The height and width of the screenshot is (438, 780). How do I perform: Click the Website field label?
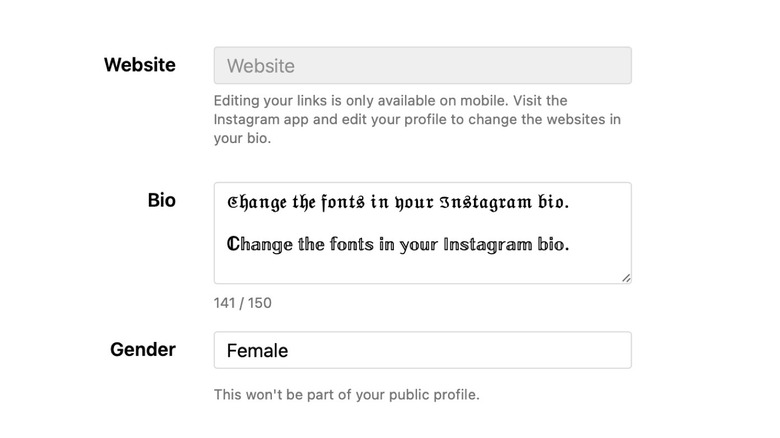pyautogui.click(x=139, y=65)
